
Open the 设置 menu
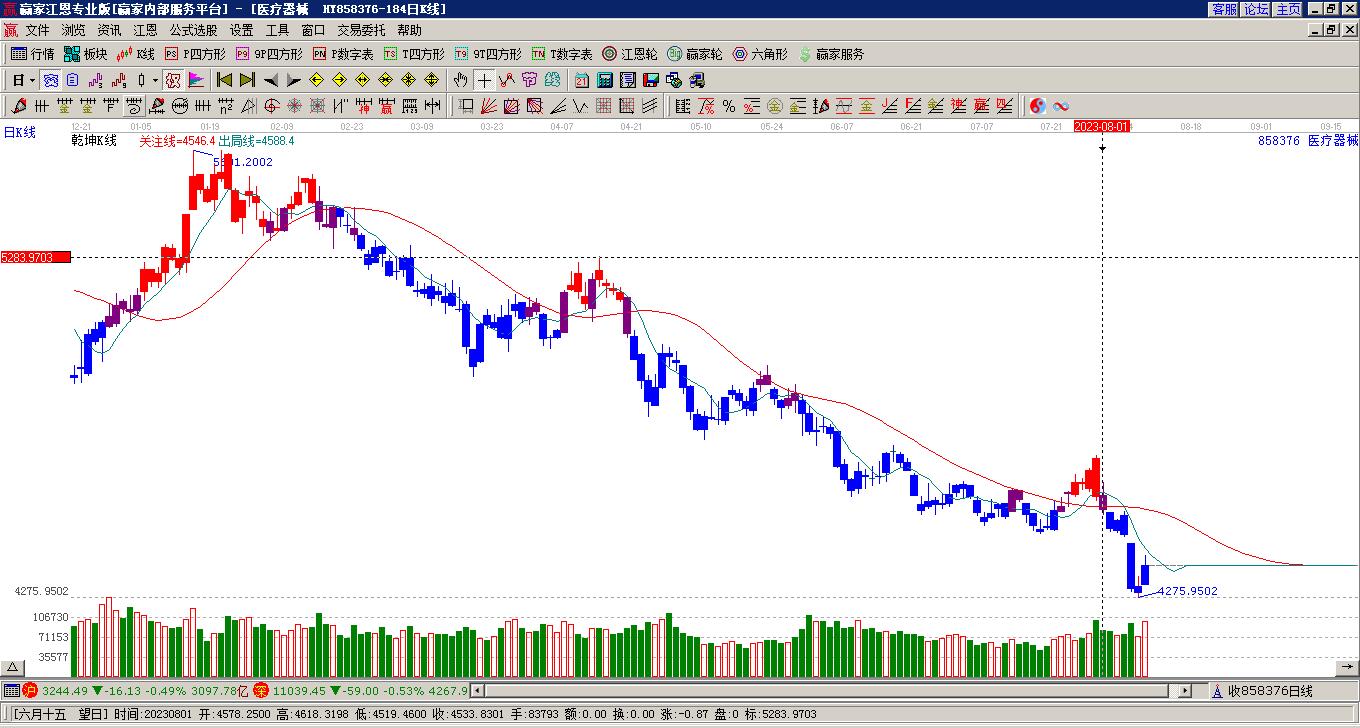click(241, 30)
